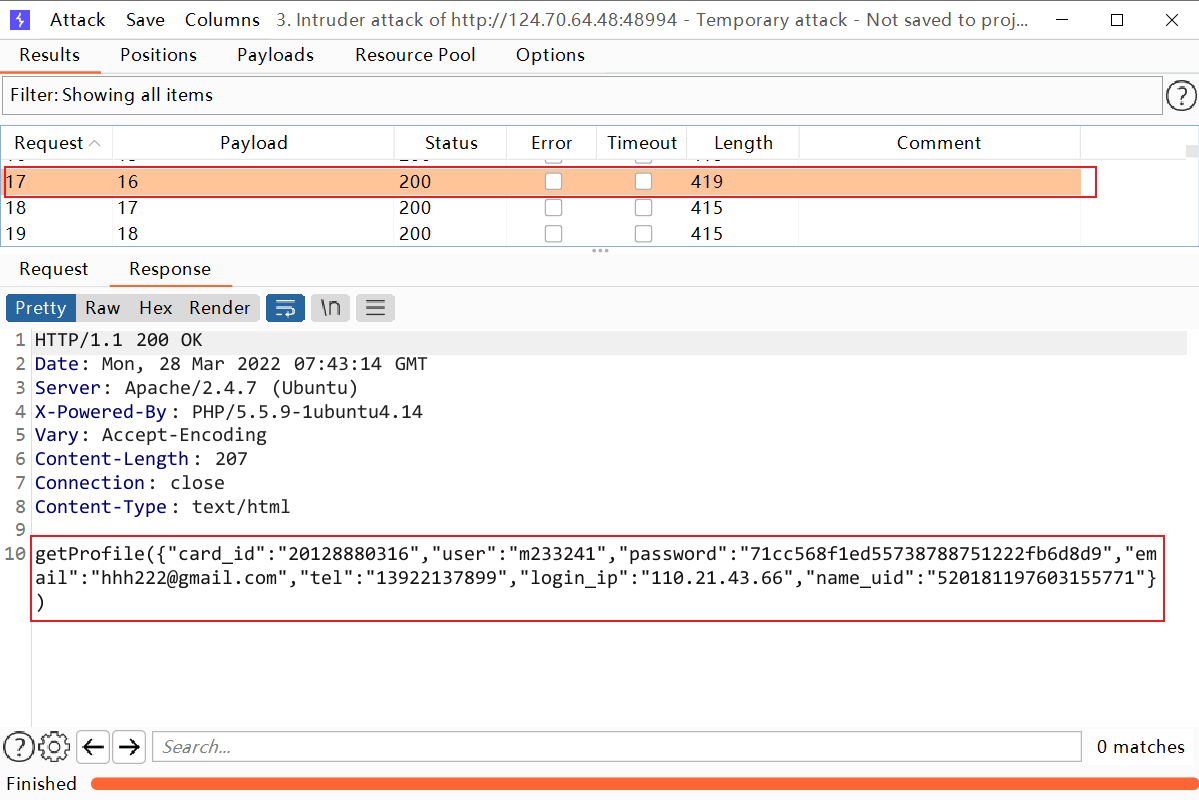Go to previous search match arrow
Screen dimensions: 1199x800
point(93,746)
